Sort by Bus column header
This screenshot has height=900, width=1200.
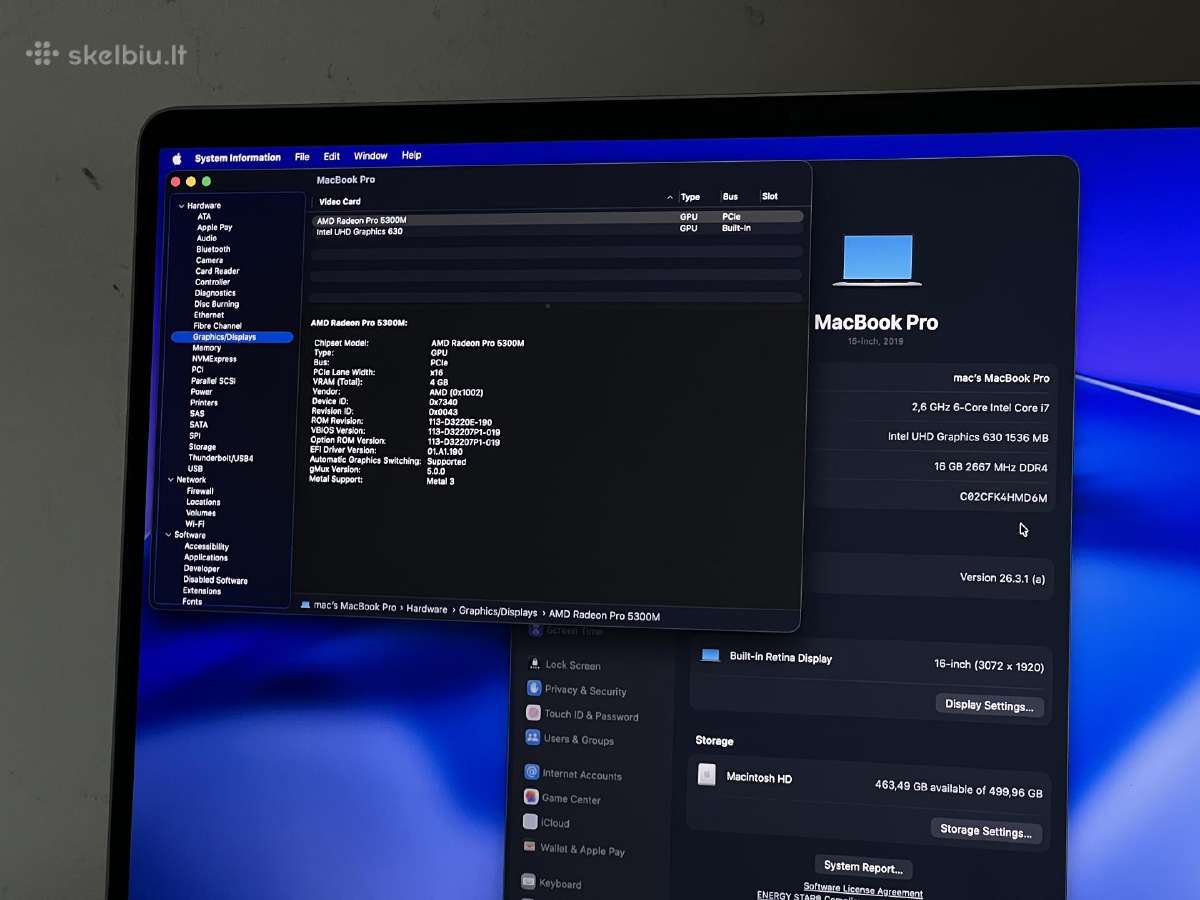click(730, 197)
